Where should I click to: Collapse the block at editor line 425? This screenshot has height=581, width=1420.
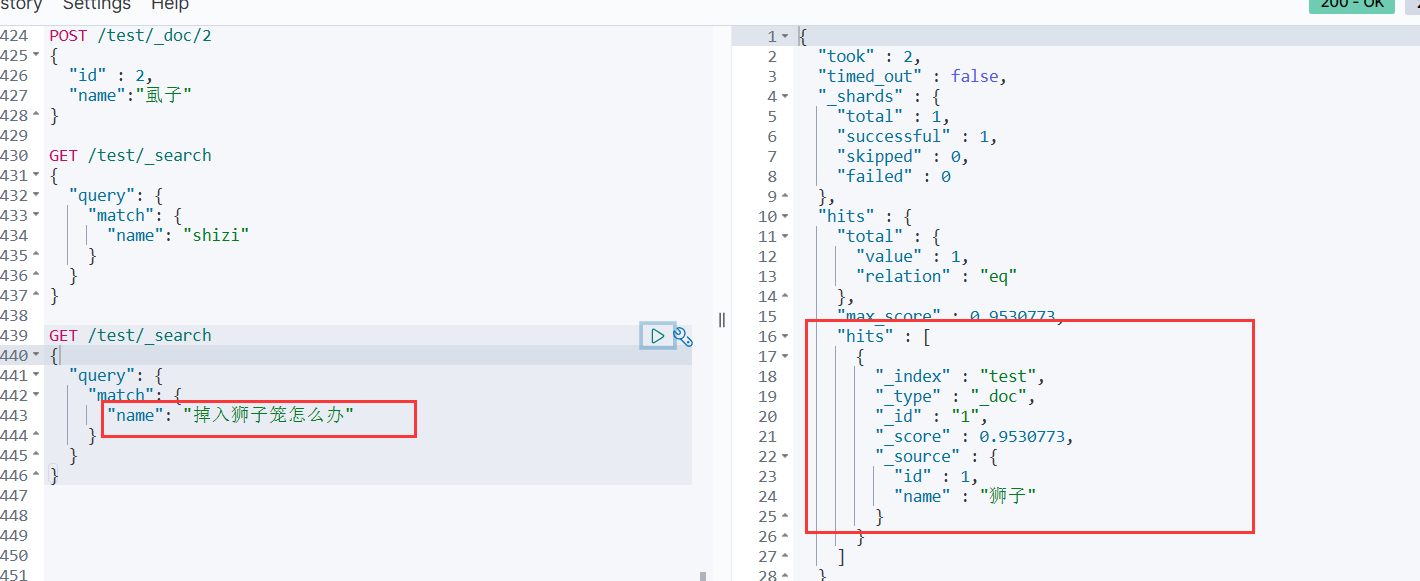(x=37, y=56)
